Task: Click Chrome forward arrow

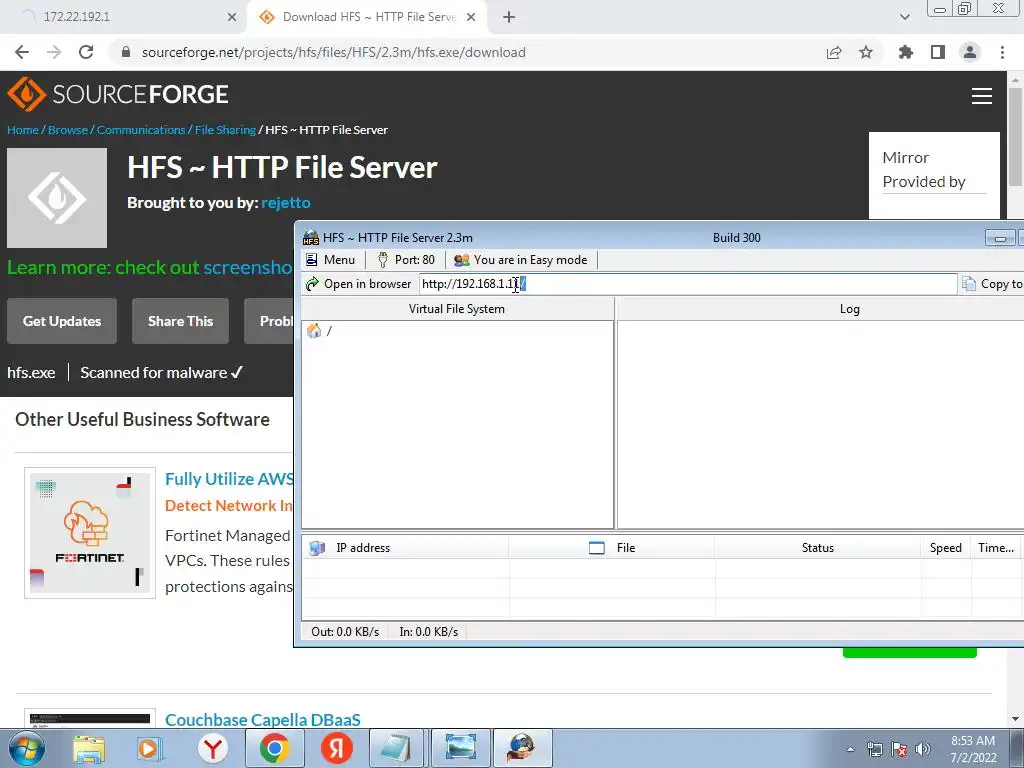Action: [x=54, y=52]
